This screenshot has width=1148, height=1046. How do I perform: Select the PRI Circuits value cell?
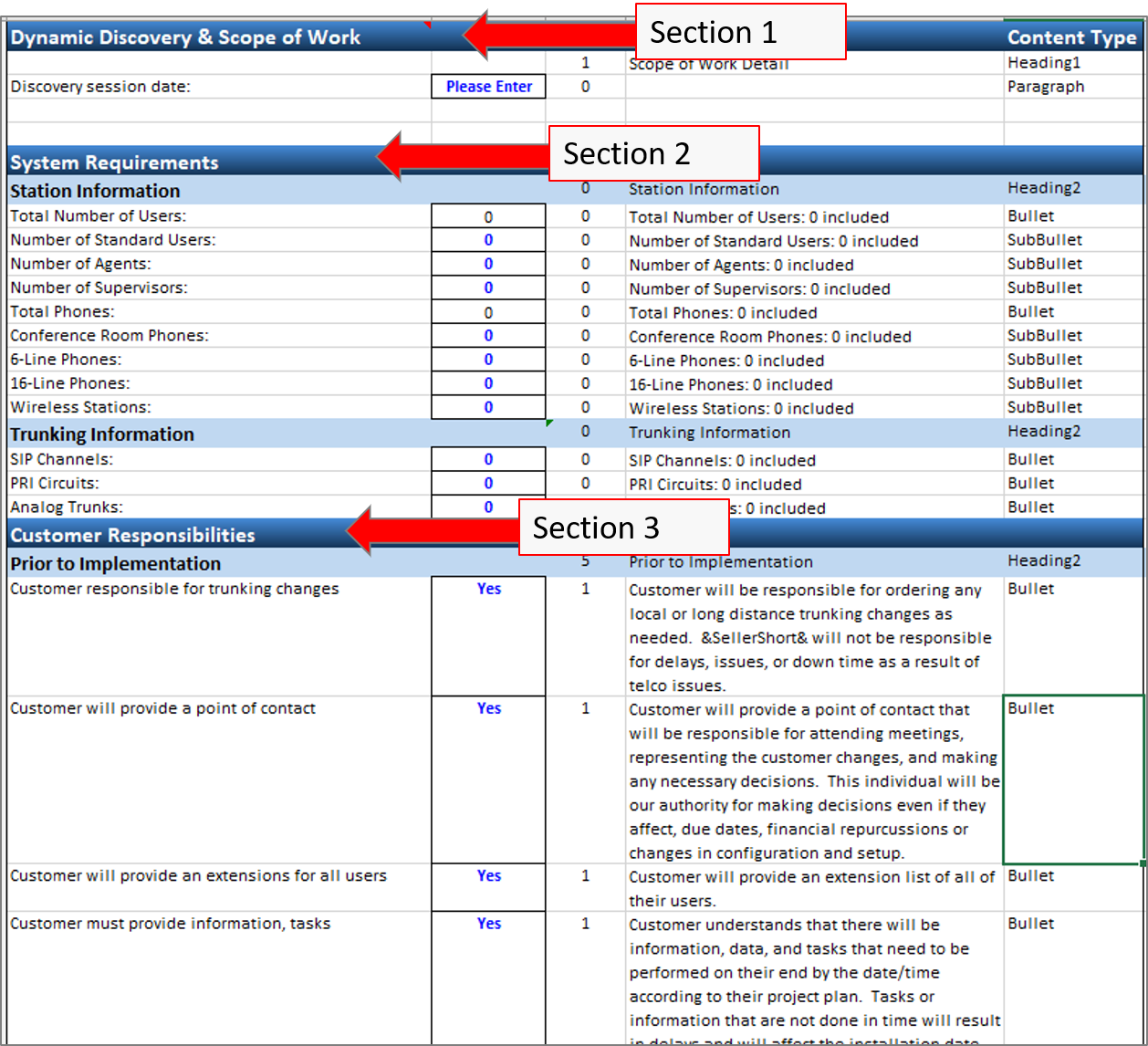[488, 483]
